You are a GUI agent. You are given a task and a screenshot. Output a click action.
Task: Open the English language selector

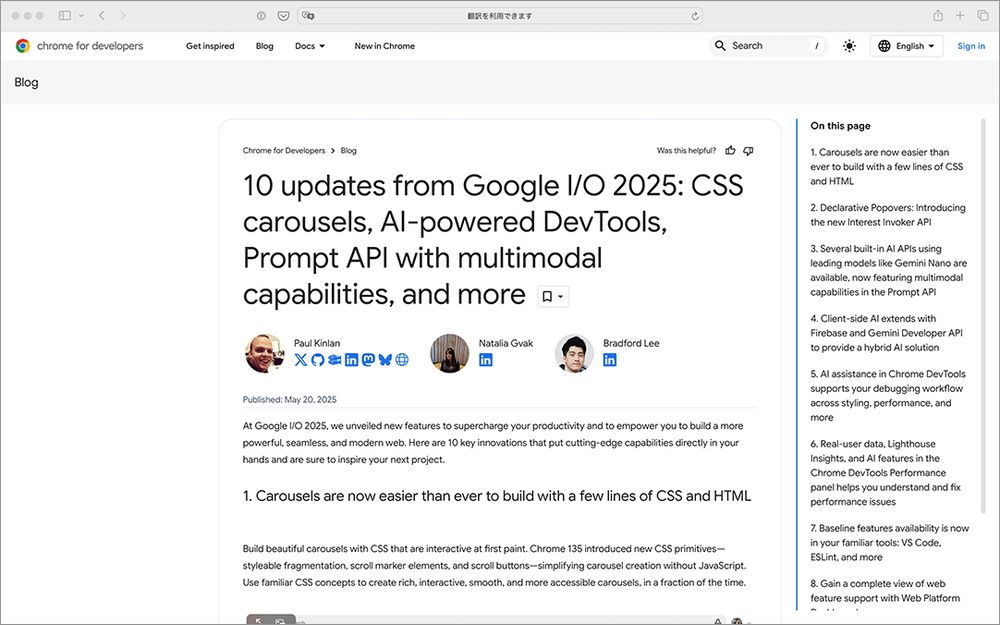[x=906, y=46]
